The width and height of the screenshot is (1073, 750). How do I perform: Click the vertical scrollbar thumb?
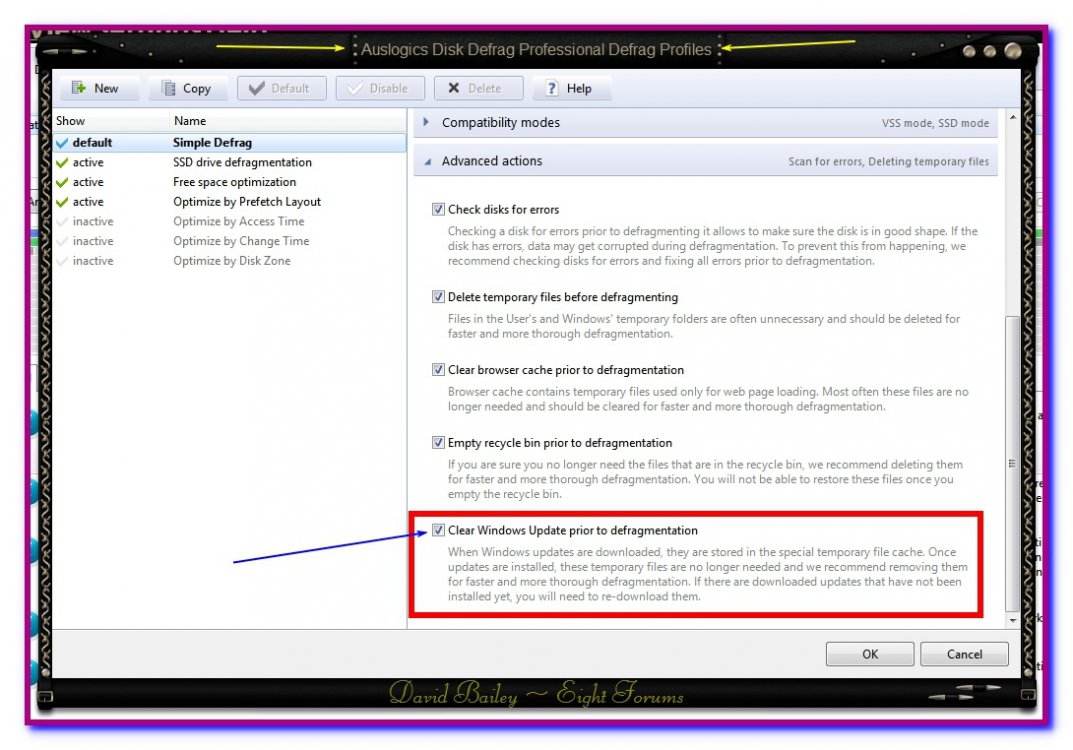[1012, 464]
